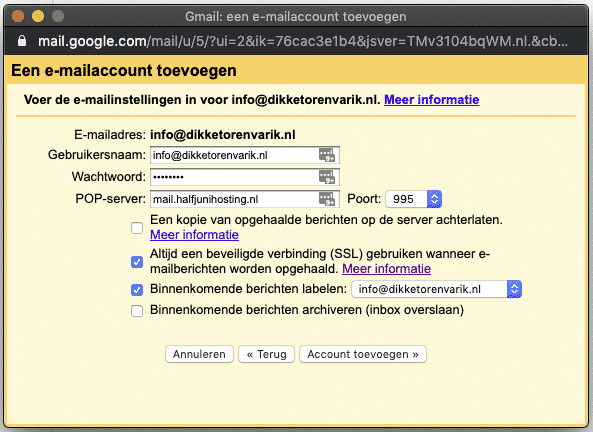Click the bold email address info@dikketorenvarik.nl
This screenshot has width=593, height=432.
[x=223, y=135]
